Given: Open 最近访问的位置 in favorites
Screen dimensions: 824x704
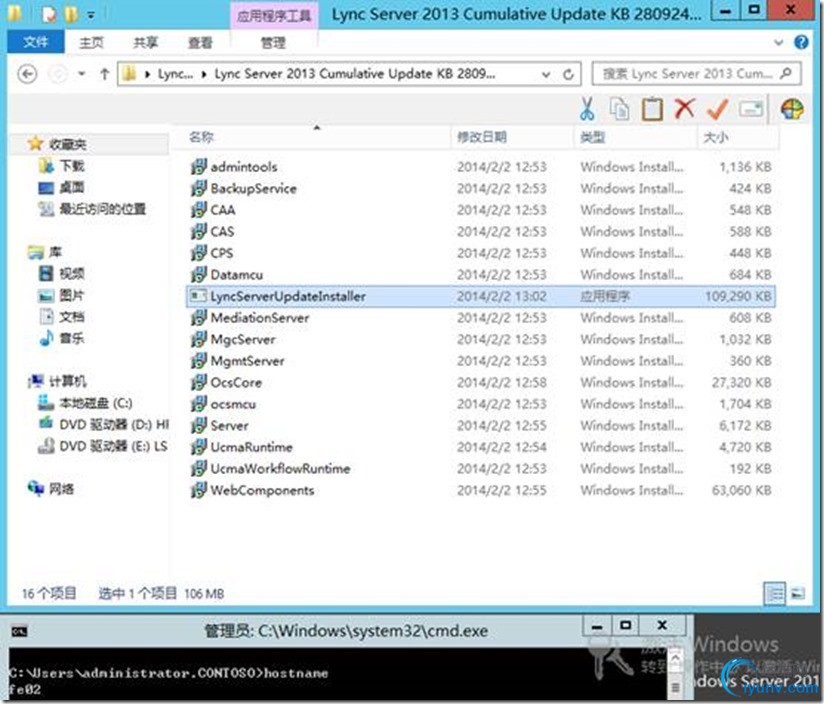Looking at the screenshot, I should coord(102,209).
